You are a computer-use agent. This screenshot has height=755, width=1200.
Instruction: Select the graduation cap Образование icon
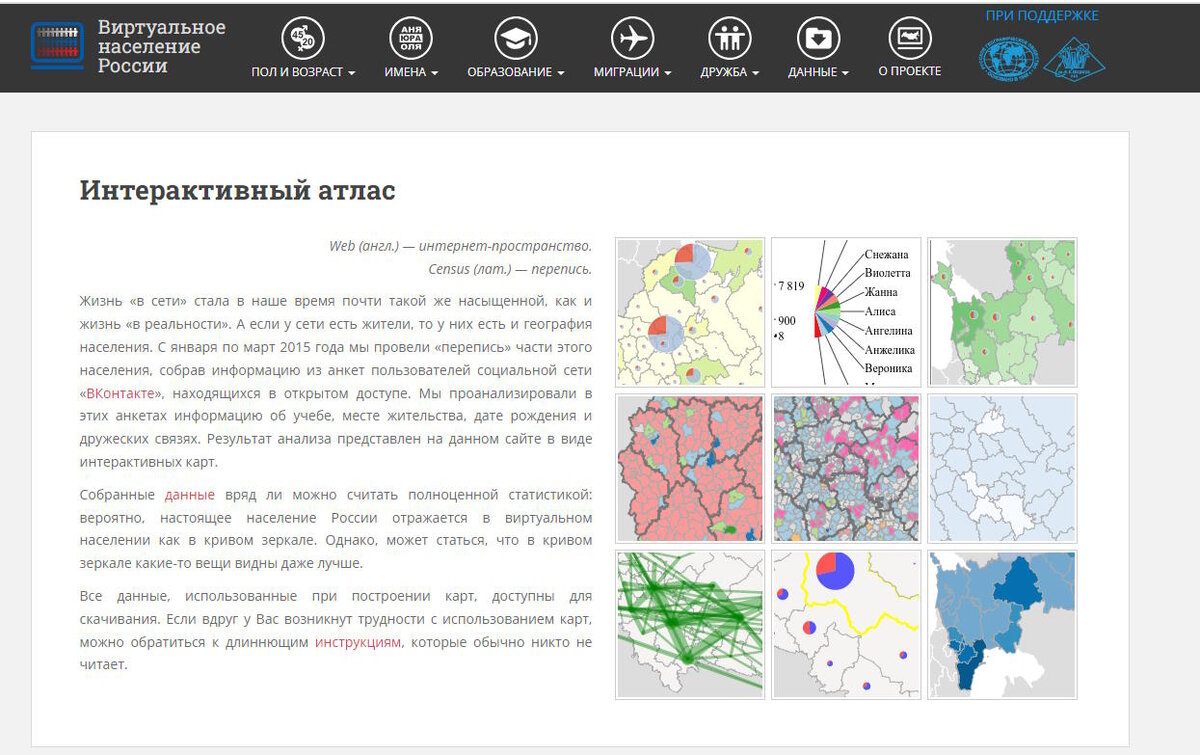pyautogui.click(x=516, y=39)
